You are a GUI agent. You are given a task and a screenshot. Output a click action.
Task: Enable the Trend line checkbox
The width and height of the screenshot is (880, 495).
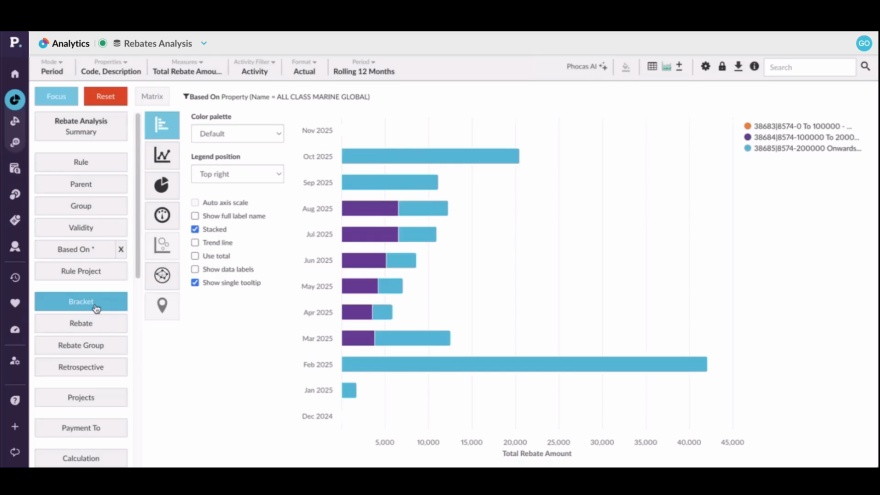195,242
